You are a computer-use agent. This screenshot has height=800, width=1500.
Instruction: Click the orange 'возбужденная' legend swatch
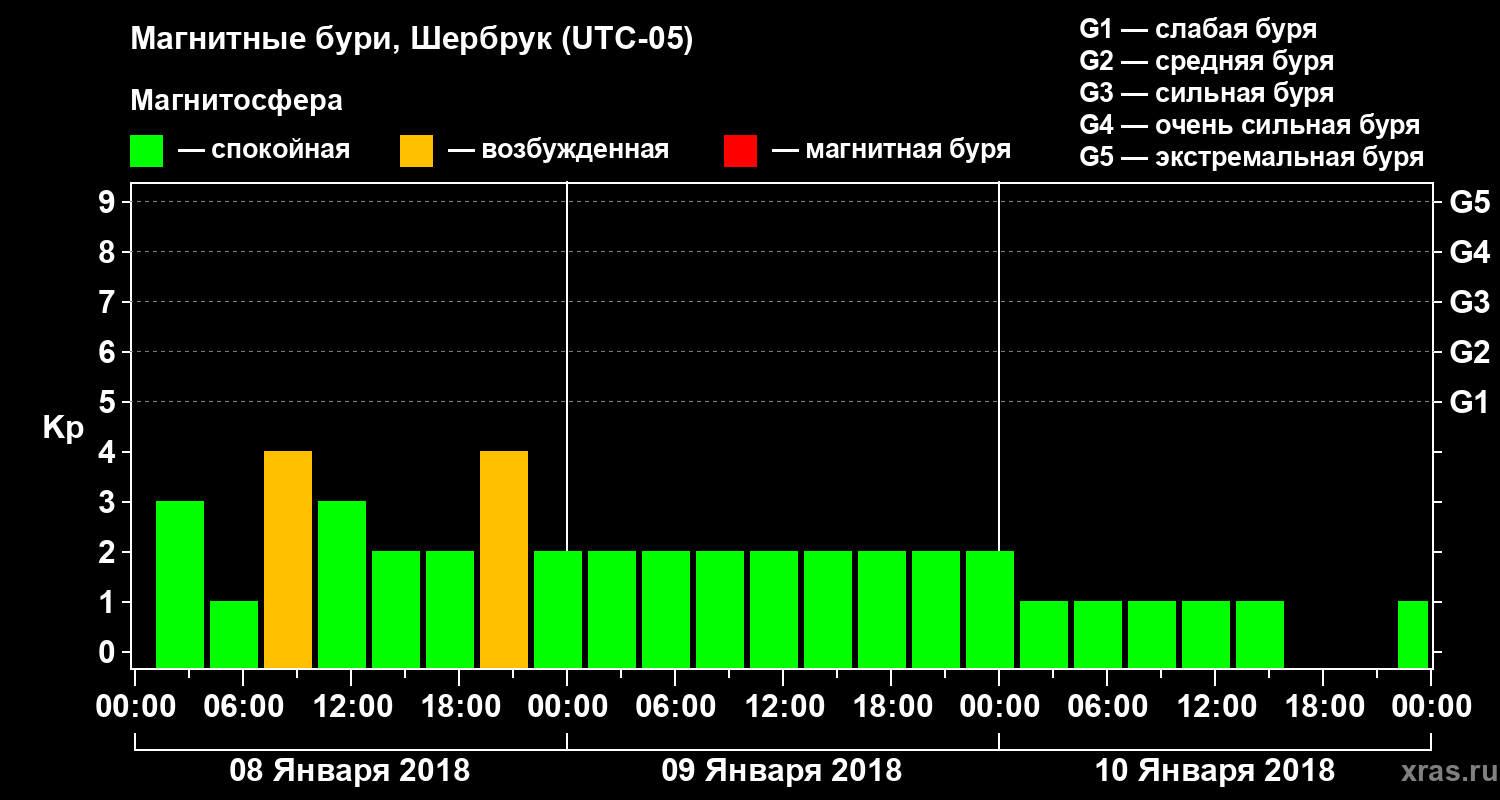[417, 151]
